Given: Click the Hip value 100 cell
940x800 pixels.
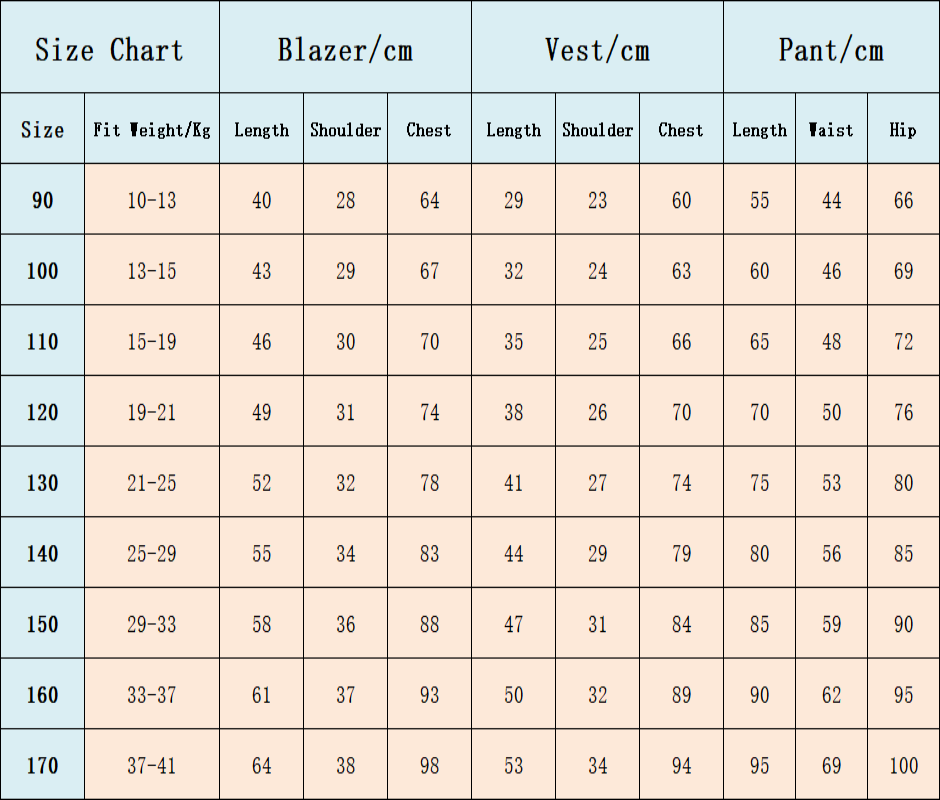Looking at the screenshot, I should click(x=903, y=764).
